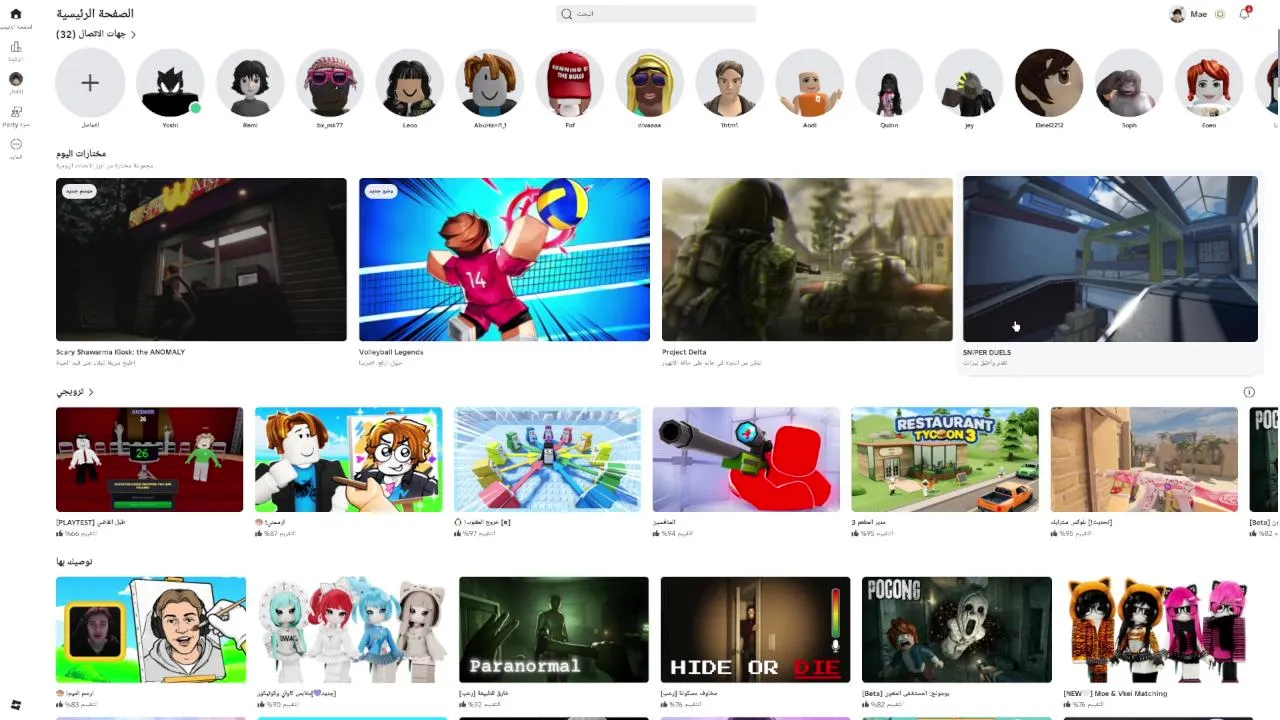
Task: Open Quinn's friend avatar
Action: (x=890, y=83)
